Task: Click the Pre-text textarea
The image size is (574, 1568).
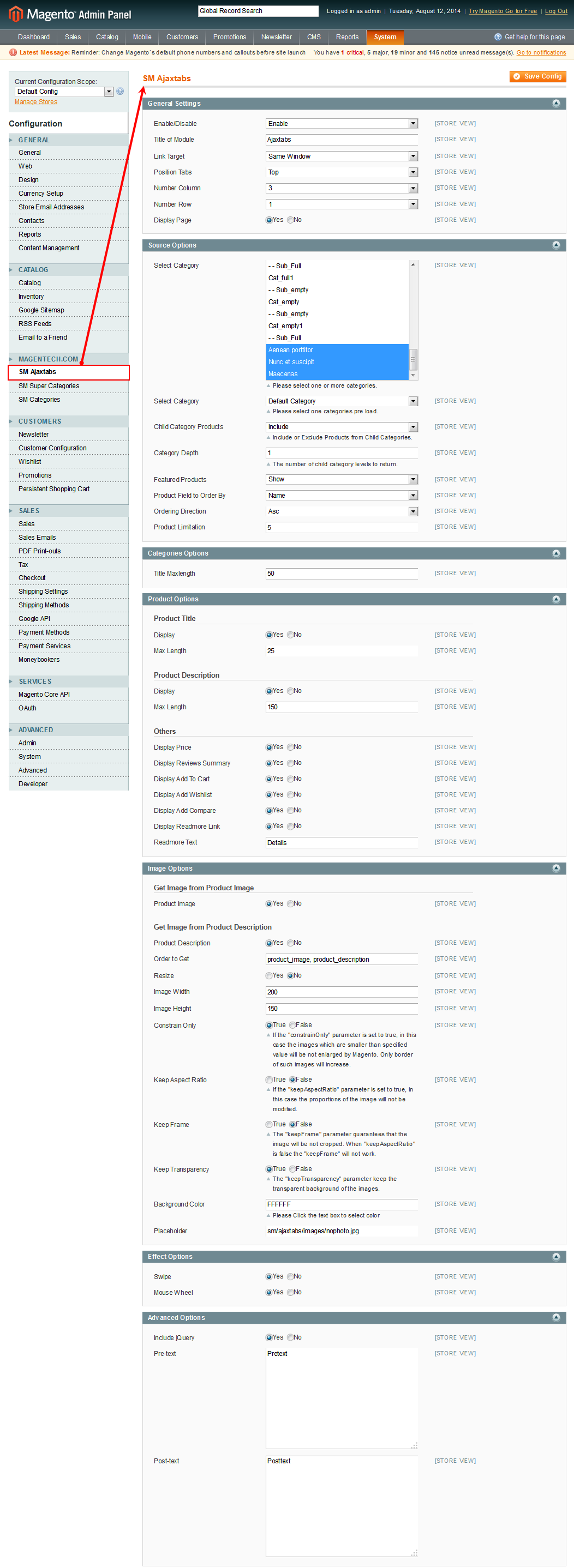Action: coord(342,1399)
